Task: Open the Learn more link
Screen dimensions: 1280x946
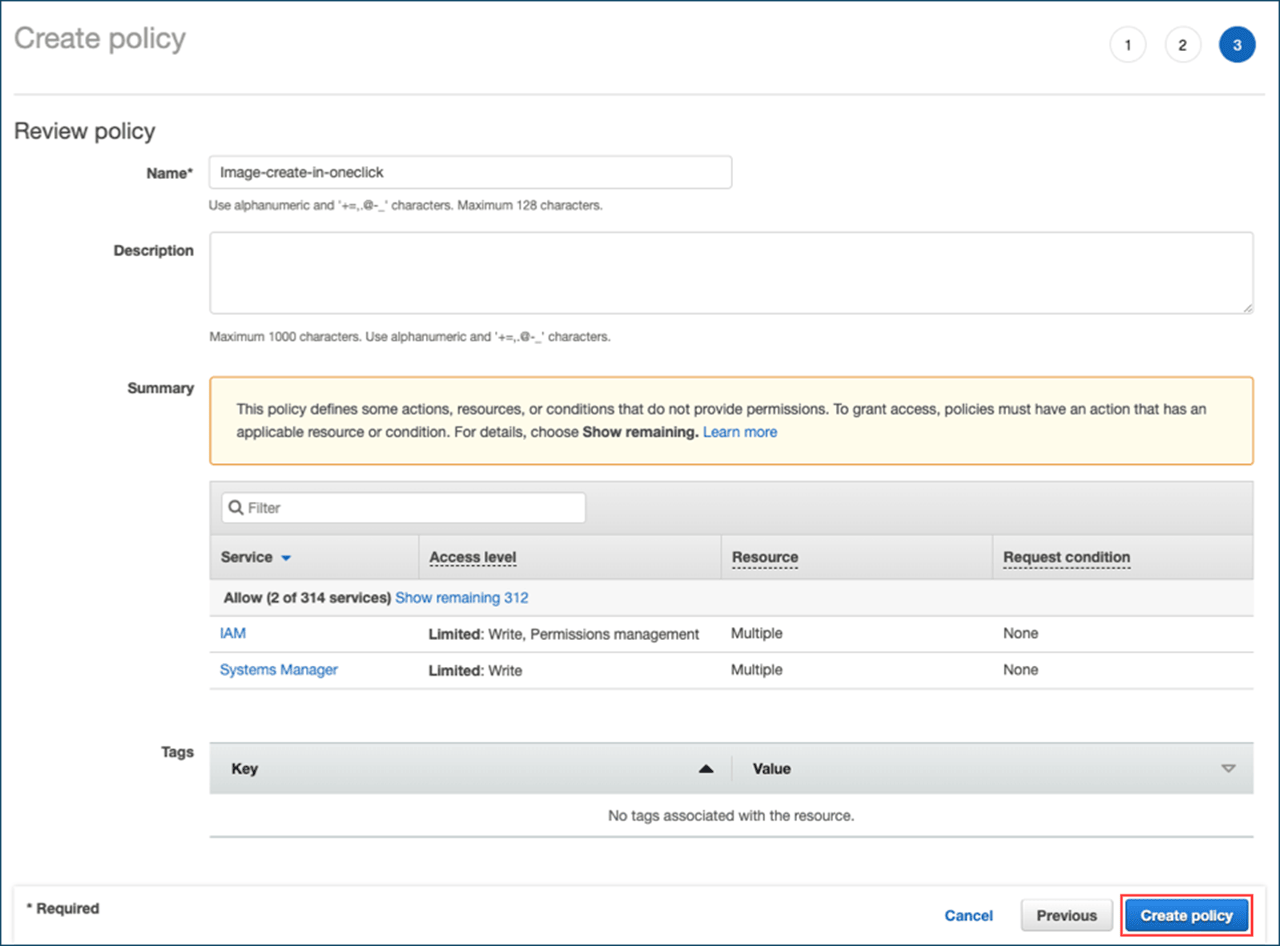Action: coord(739,432)
